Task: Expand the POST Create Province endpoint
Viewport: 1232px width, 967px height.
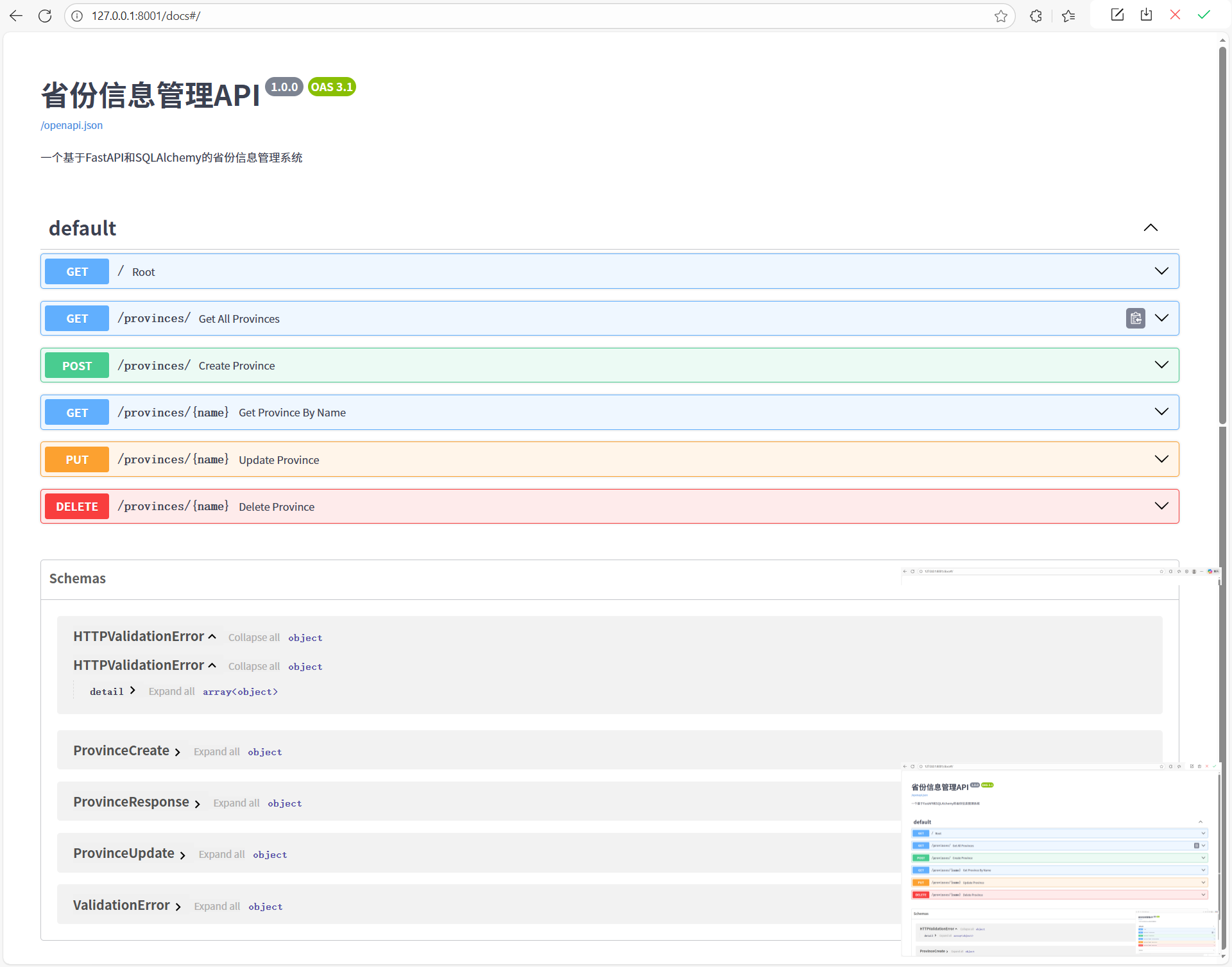Action: pos(1161,364)
